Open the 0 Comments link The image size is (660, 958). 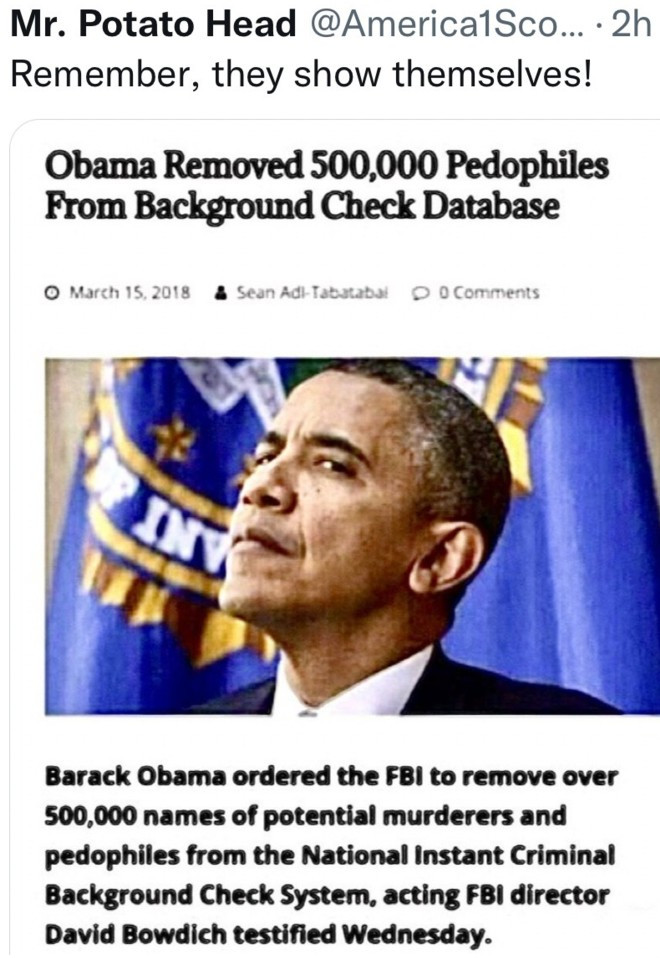coord(488,293)
